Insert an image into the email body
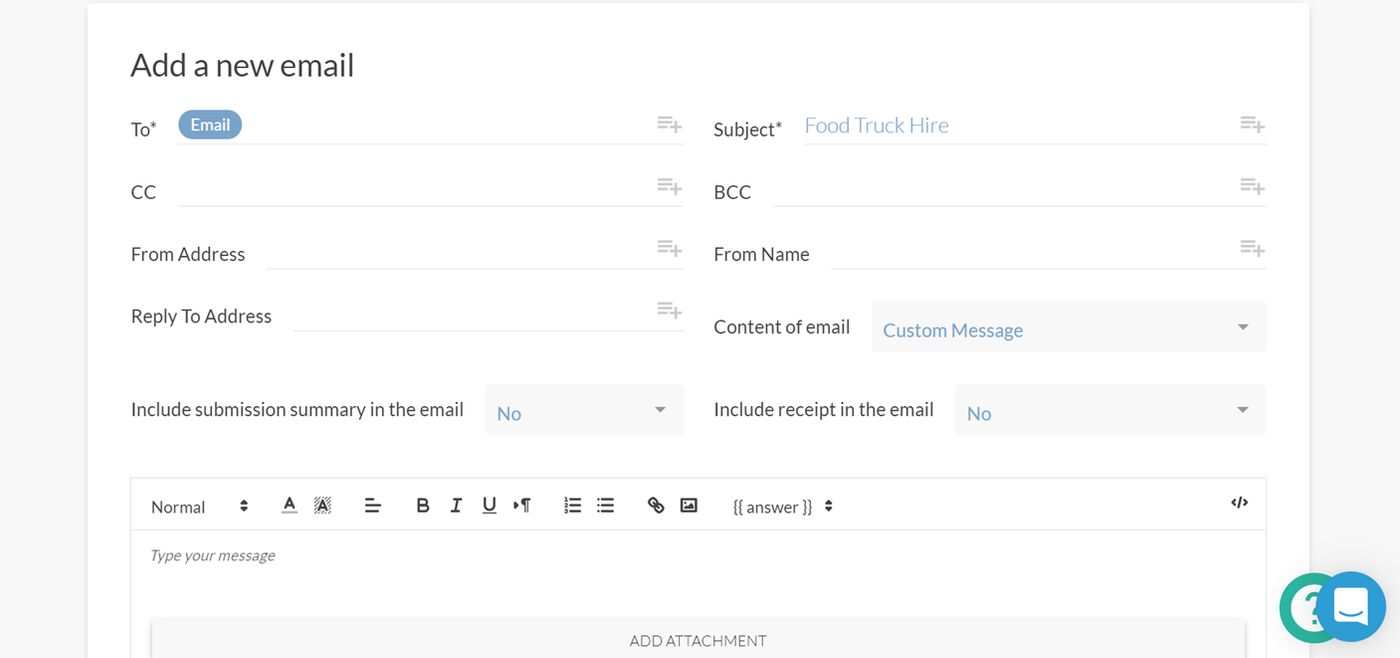The height and width of the screenshot is (658, 1400). [x=688, y=506]
